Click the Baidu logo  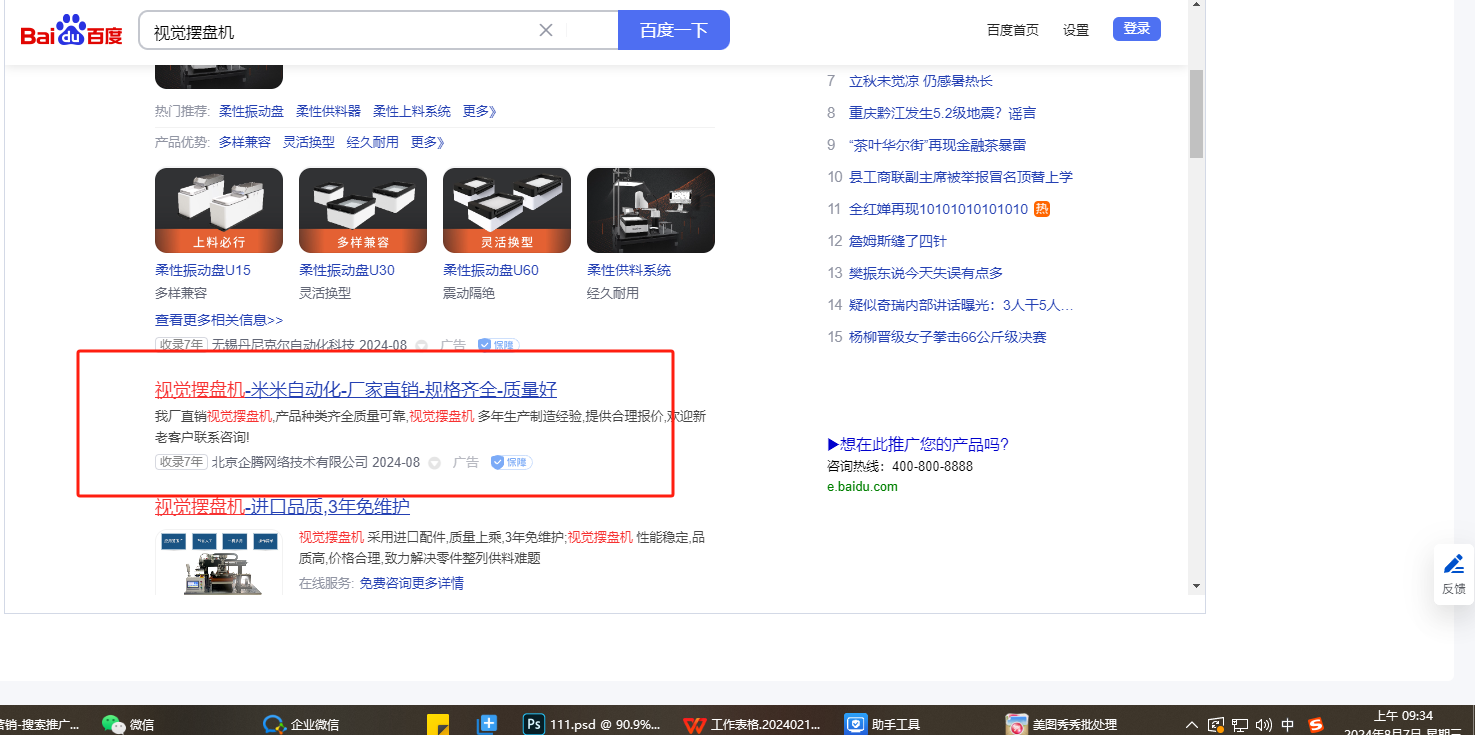point(72,31)
